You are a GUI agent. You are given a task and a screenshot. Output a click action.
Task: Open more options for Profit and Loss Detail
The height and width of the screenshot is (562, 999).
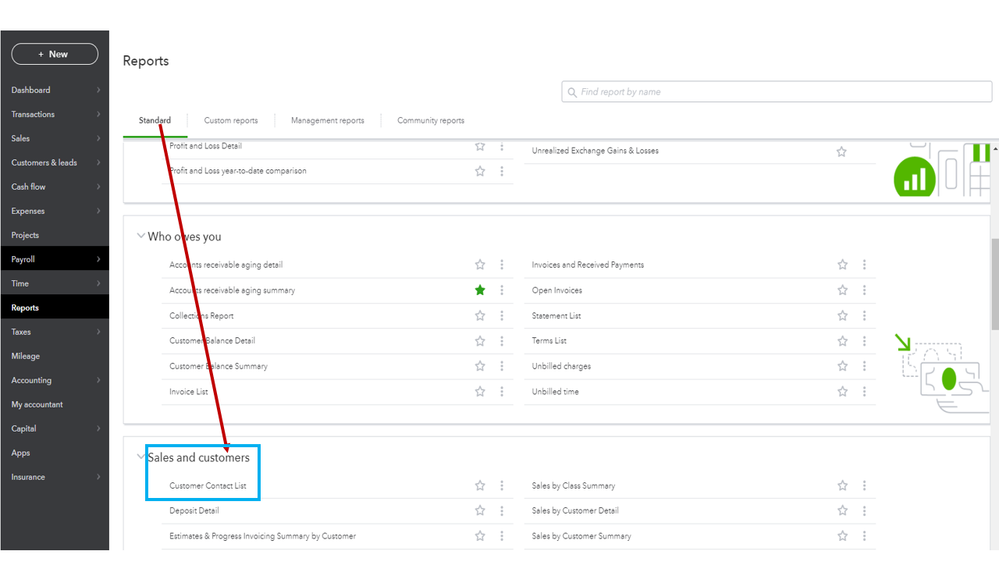coord(502,146)
